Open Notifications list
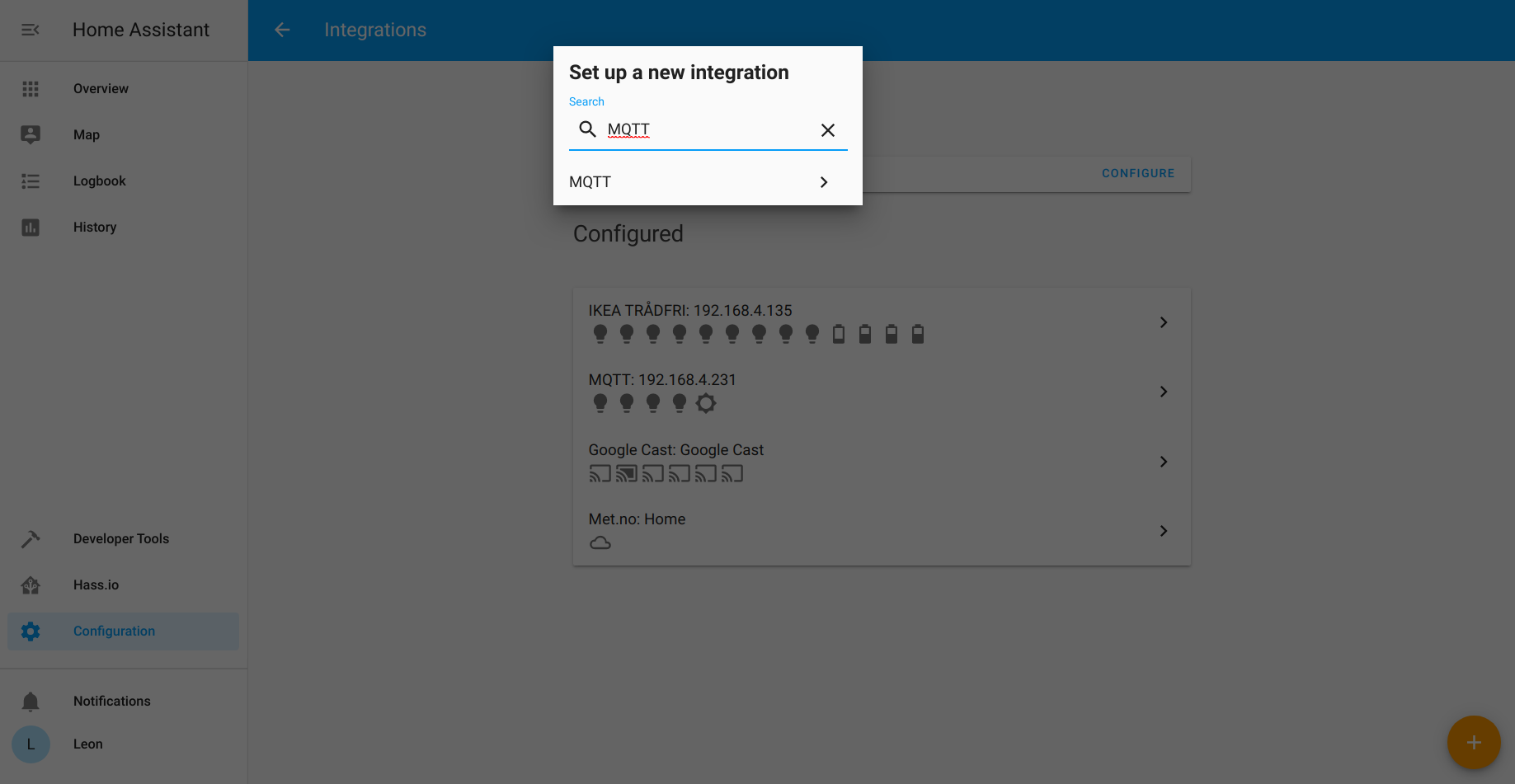This screenshot has width=1515, height=784. tap(124, 701)
